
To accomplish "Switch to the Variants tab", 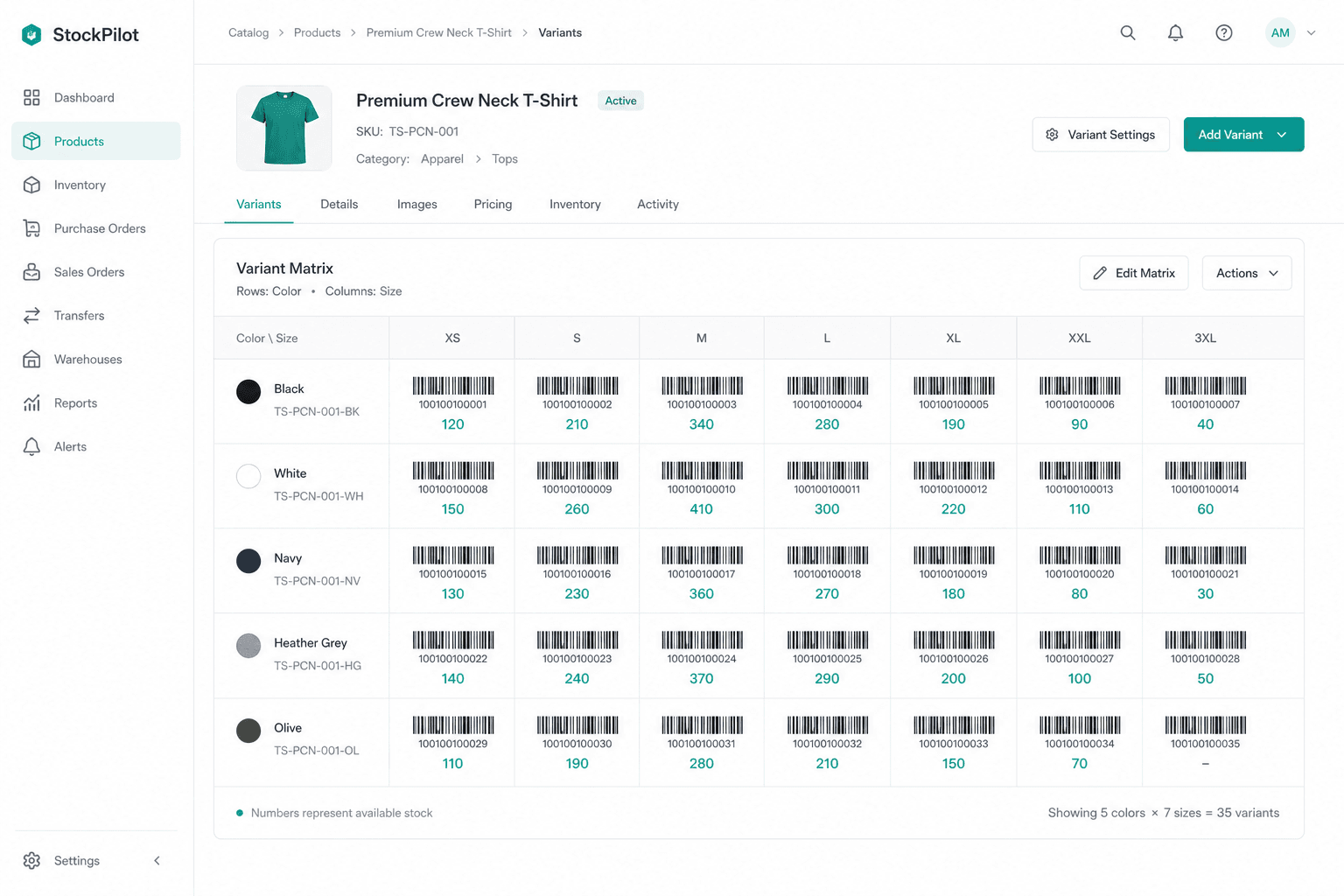I will pyautogui.click(x=259, y=204).
